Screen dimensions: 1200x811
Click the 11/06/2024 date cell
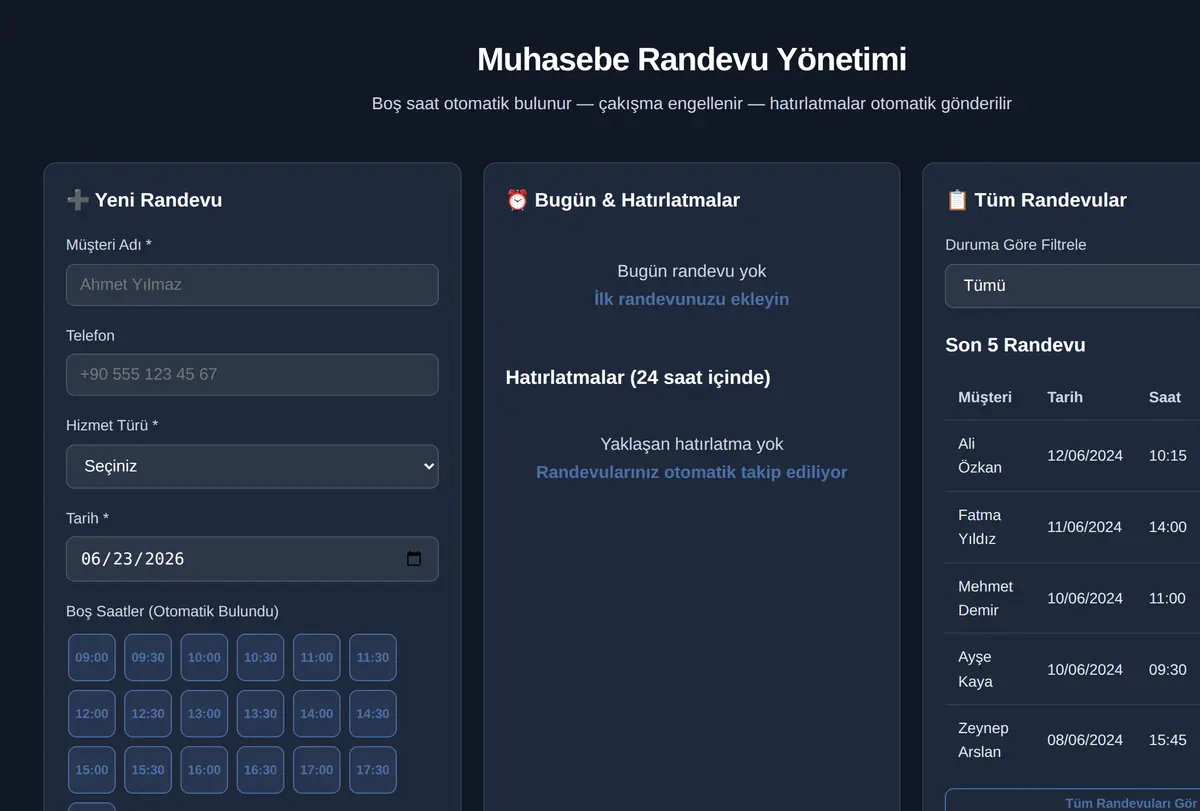click(x=1085, y=527)
